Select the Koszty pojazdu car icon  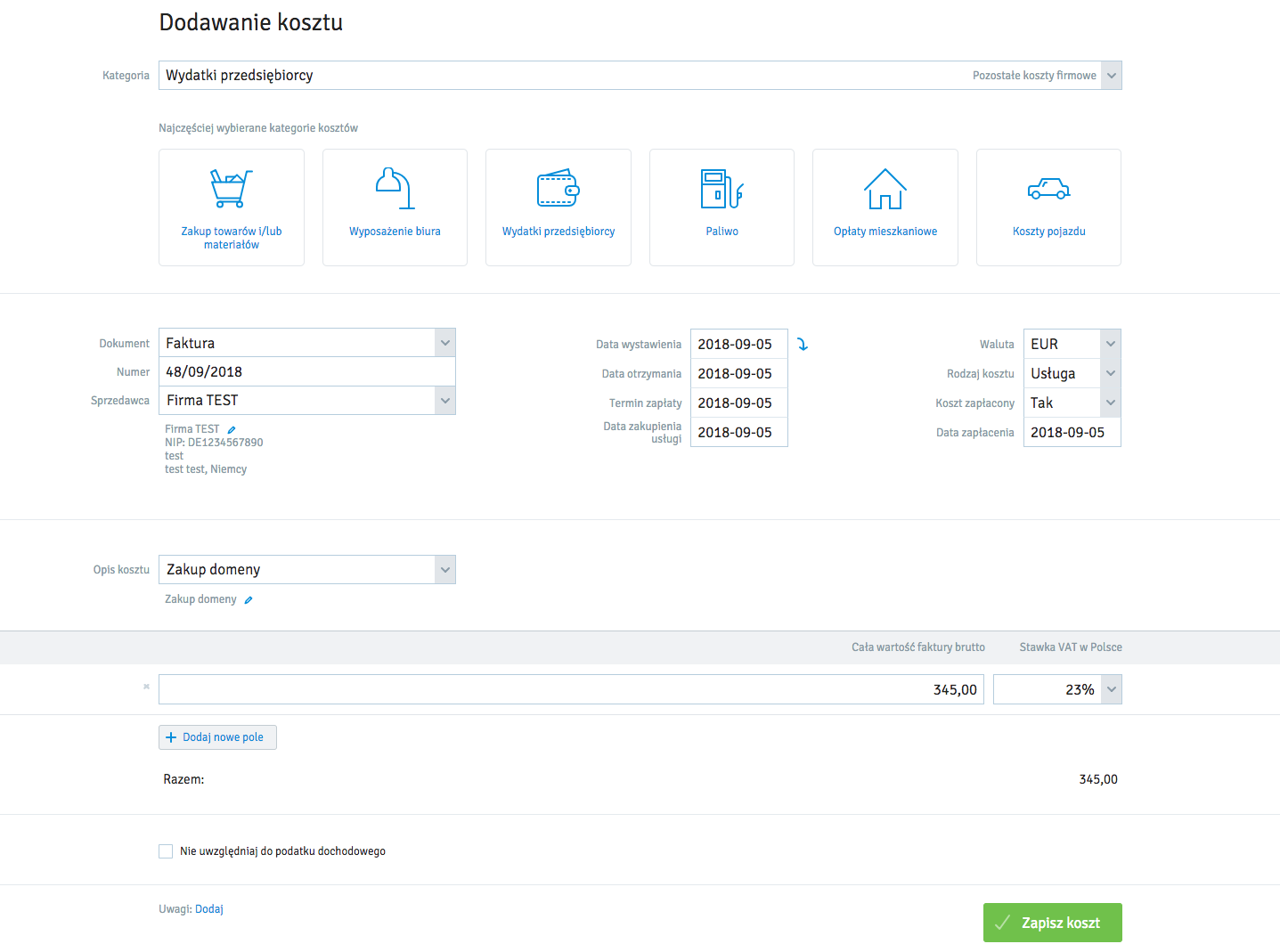1048,188
